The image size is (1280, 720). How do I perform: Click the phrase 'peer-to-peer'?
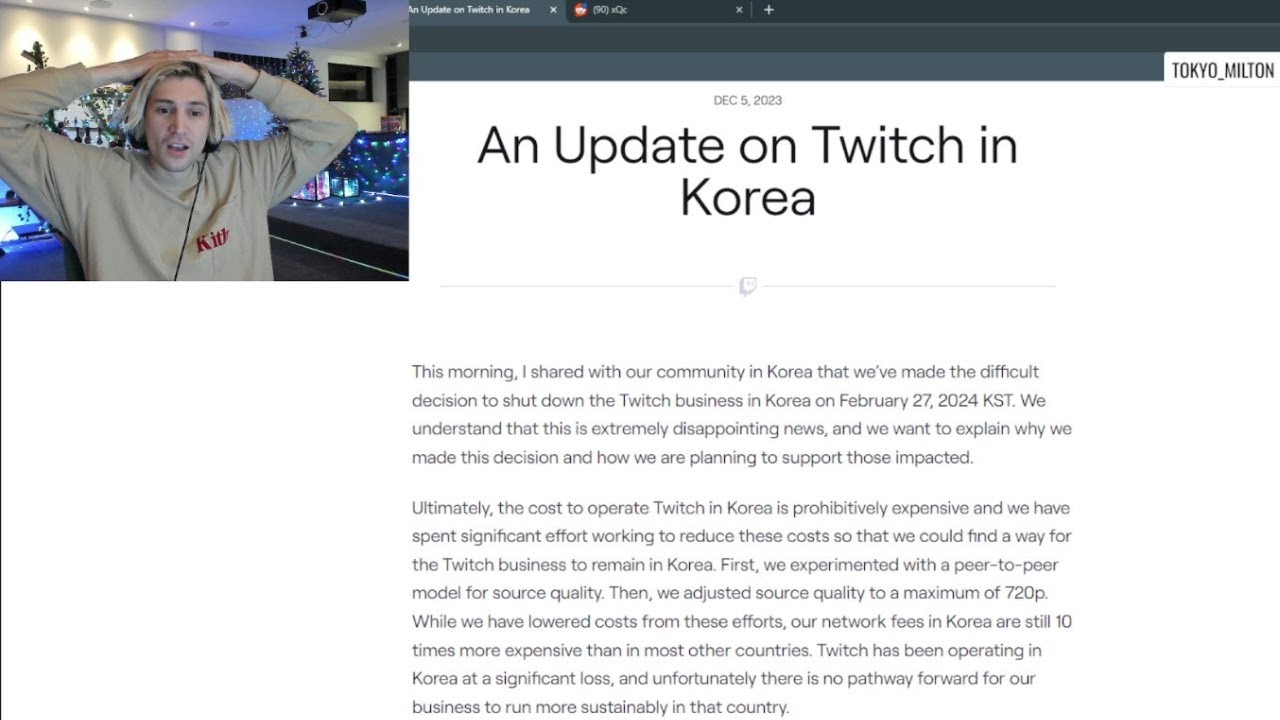pos(1006,565)
